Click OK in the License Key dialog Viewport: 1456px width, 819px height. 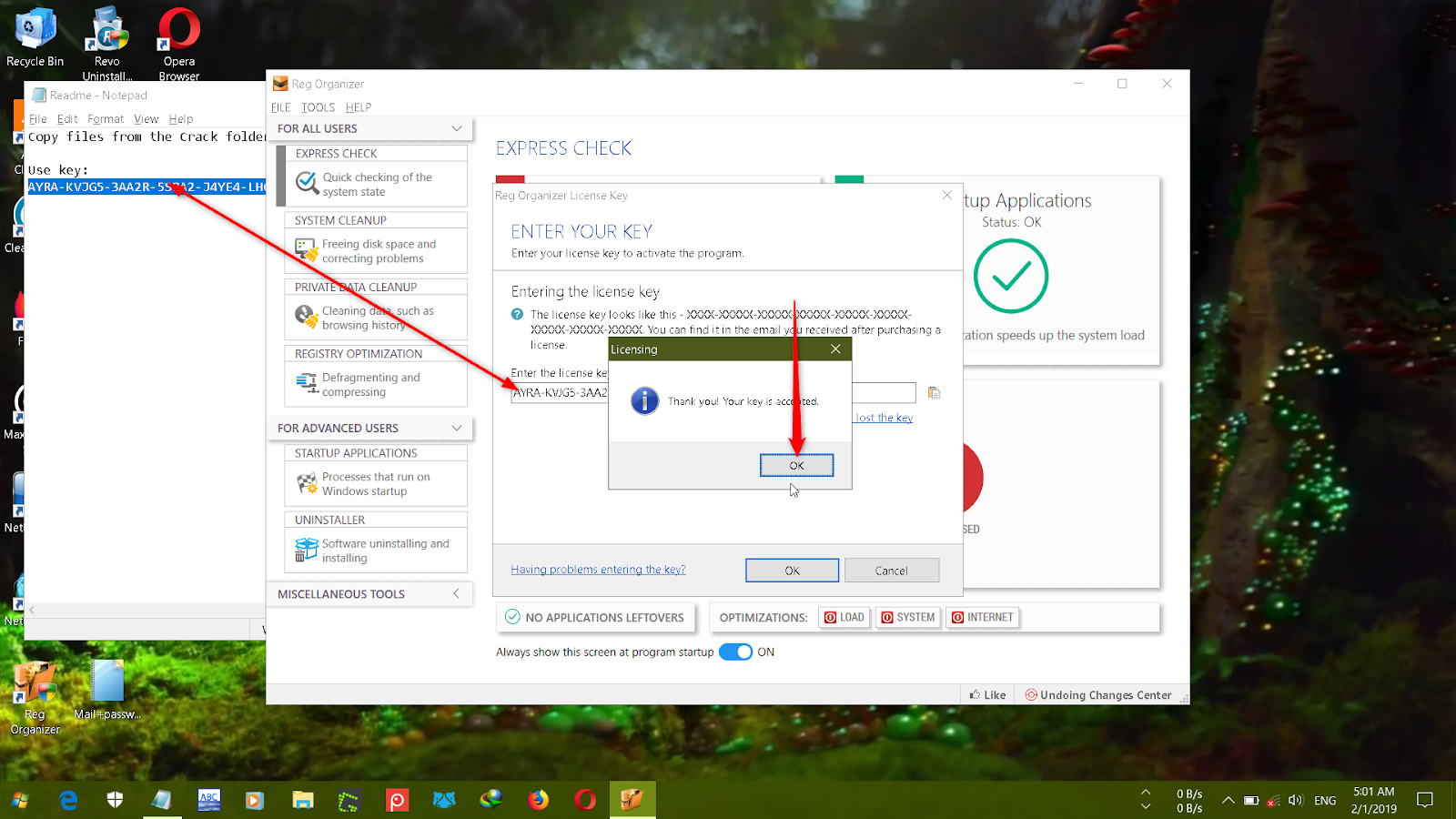(x=792, y=571)
